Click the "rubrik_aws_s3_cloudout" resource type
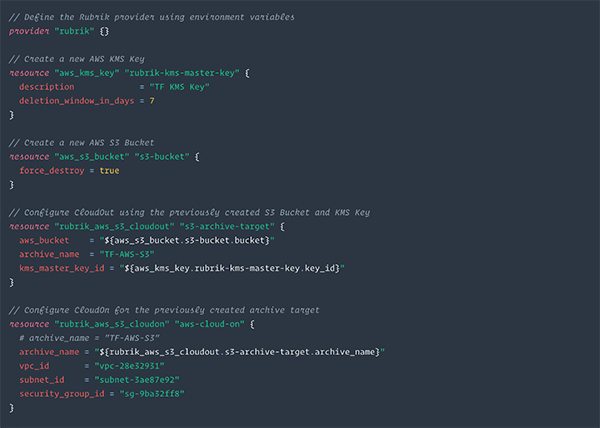600x428 pixels. [x=114, y=226]
